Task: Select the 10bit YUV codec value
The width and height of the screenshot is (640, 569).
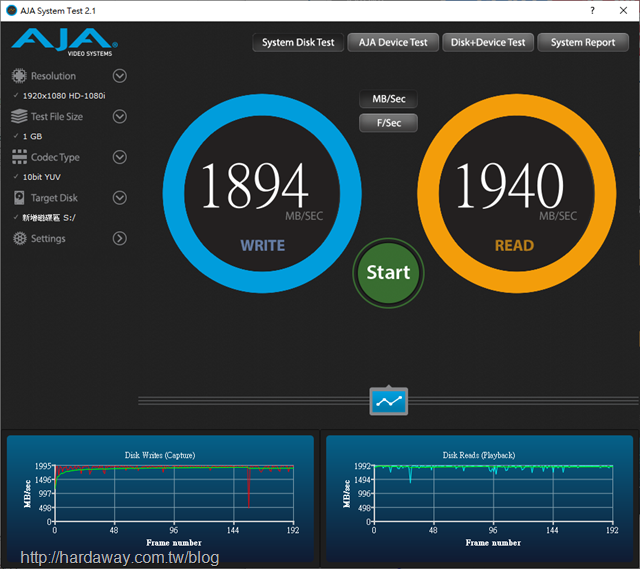Action: click(x=42, y=177)
